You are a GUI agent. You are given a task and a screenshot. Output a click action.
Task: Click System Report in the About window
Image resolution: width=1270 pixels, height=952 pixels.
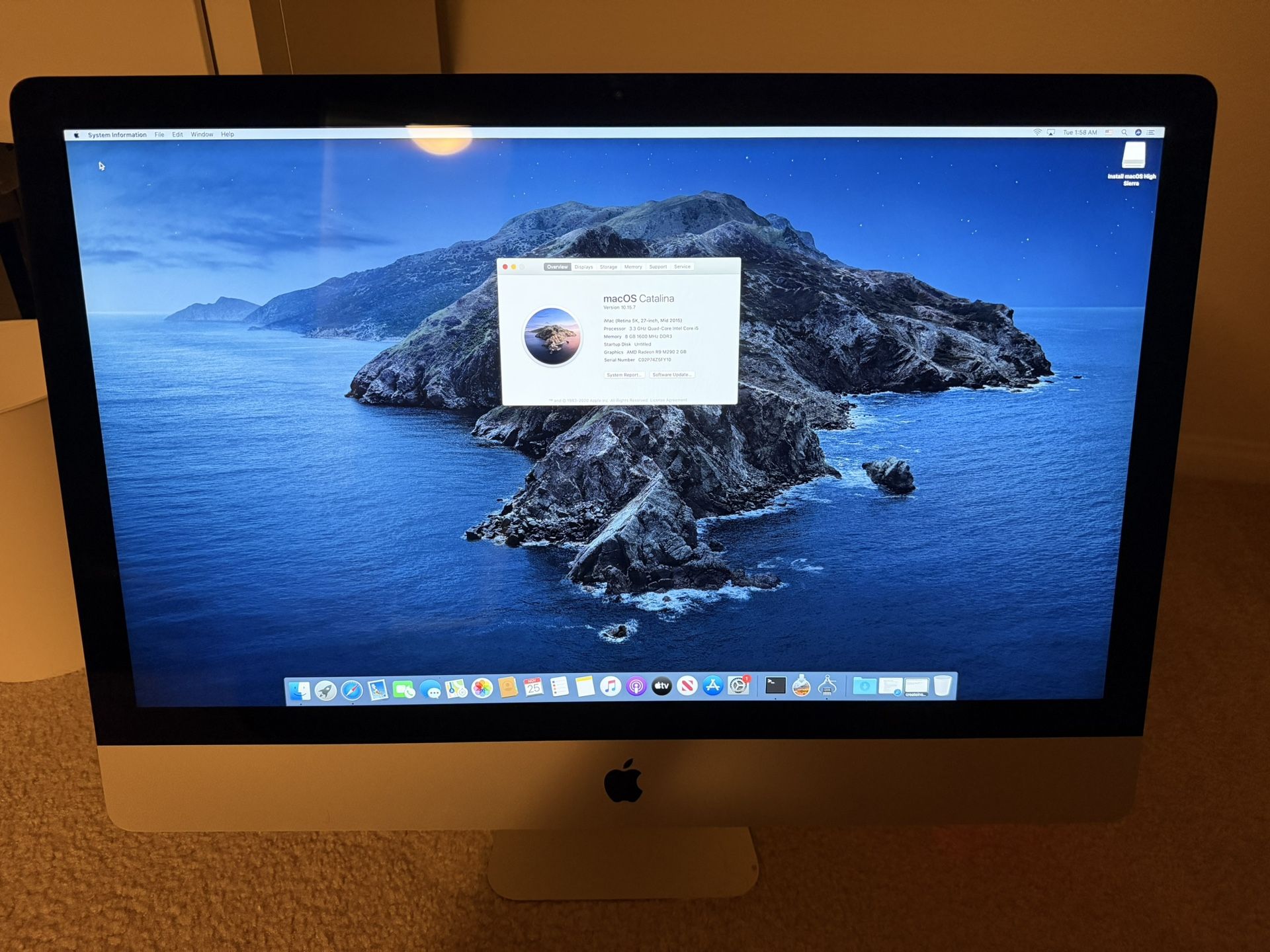[x=624, y=375]
